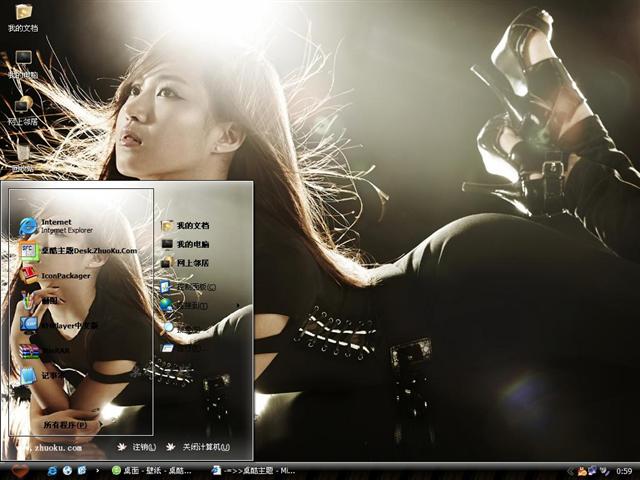640x480 pixels.
Task: Click the 注销(L) log off button
Action: (x=136, y=447)
